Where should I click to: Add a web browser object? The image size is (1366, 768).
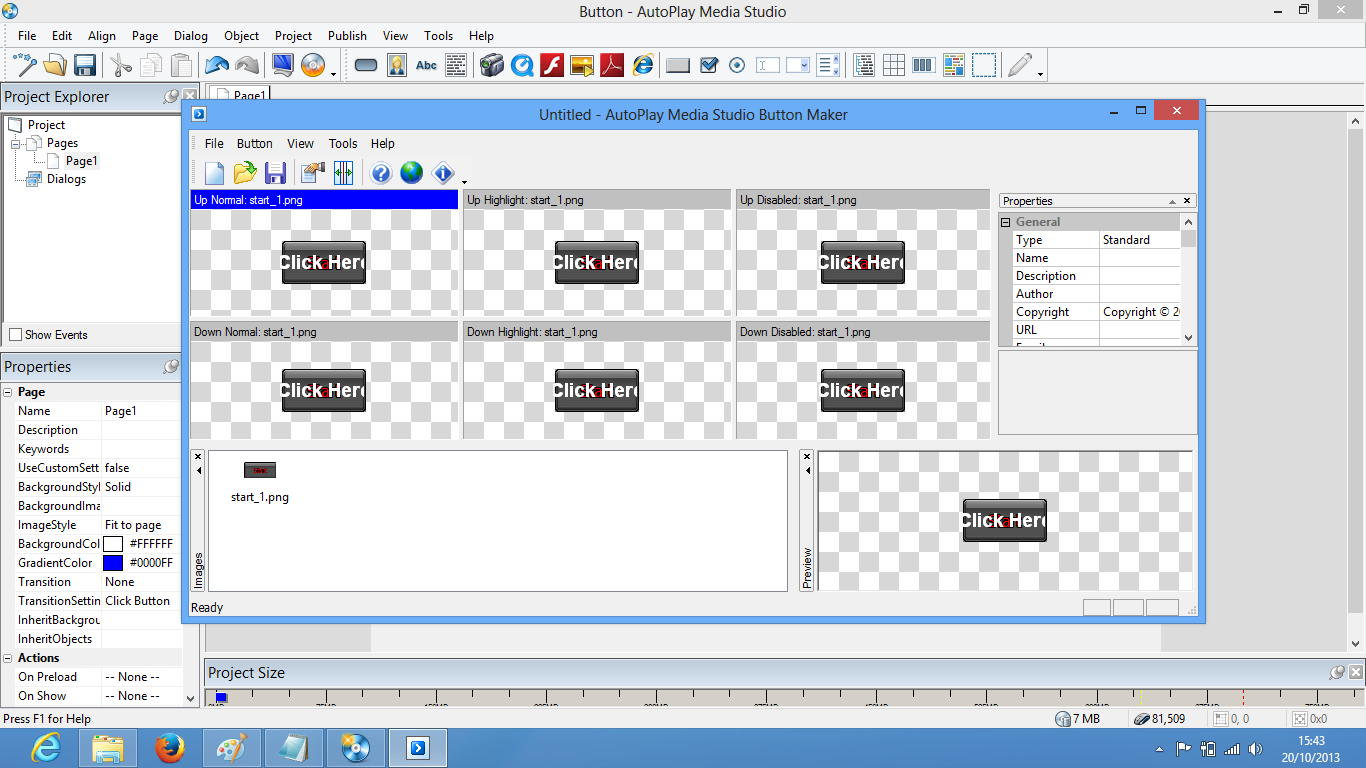[x=643, y=65]
